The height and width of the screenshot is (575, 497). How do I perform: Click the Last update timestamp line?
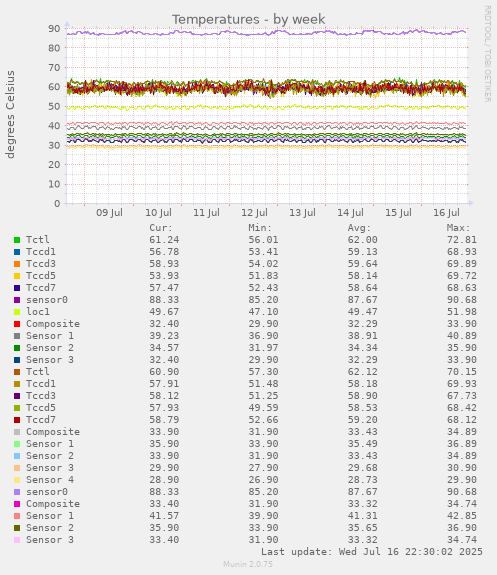tap(372, 552)
